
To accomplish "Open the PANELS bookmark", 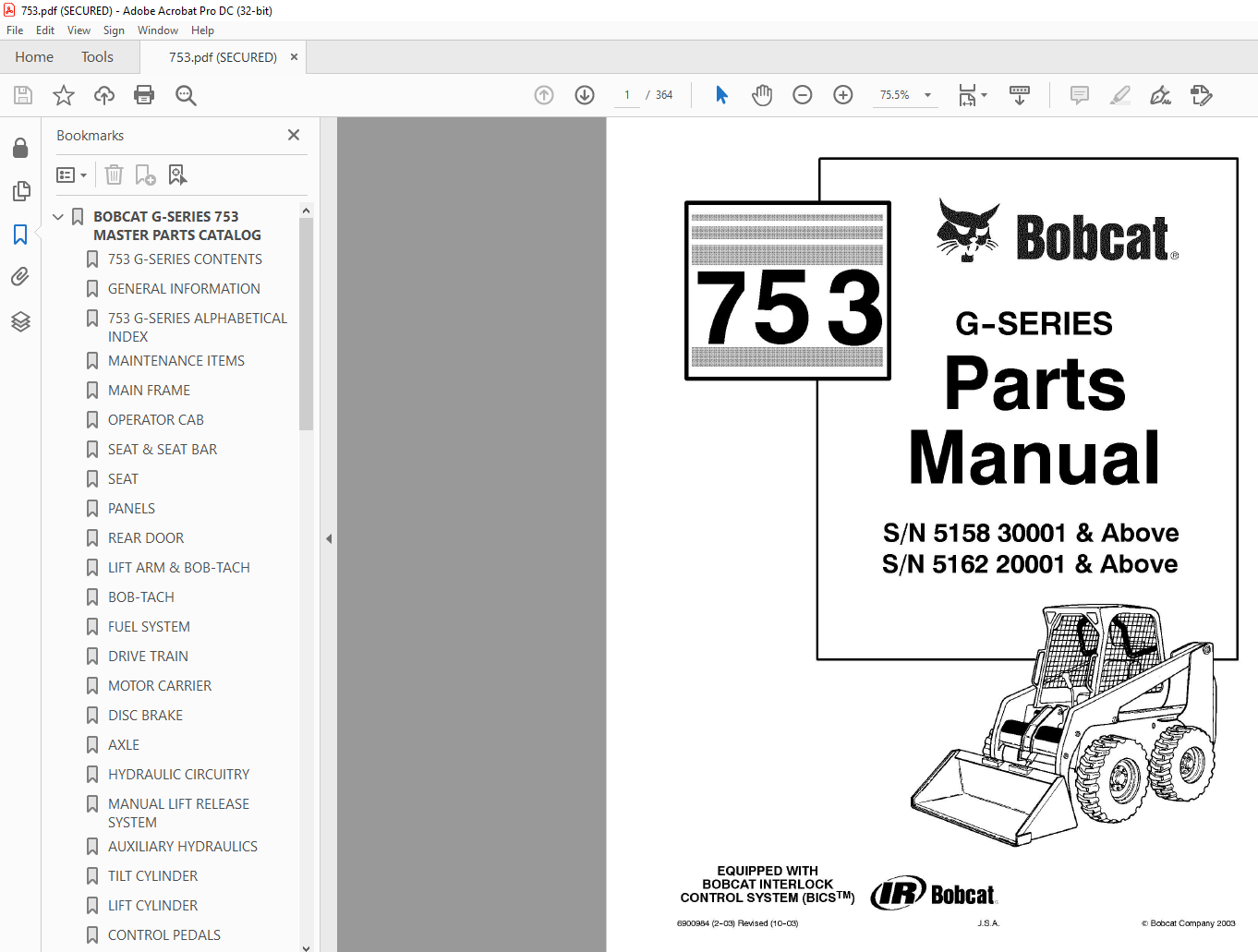I will click(x=131, y=509).
